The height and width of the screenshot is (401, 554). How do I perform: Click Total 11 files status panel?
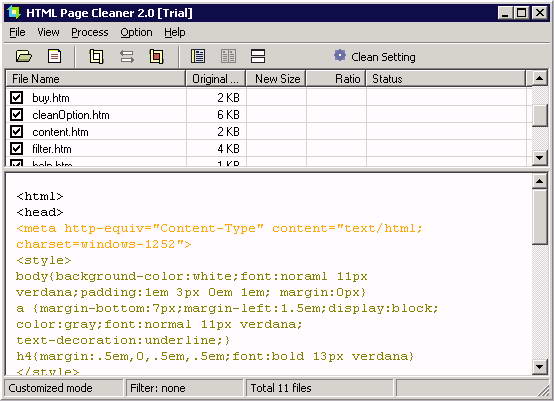point(319,388)
